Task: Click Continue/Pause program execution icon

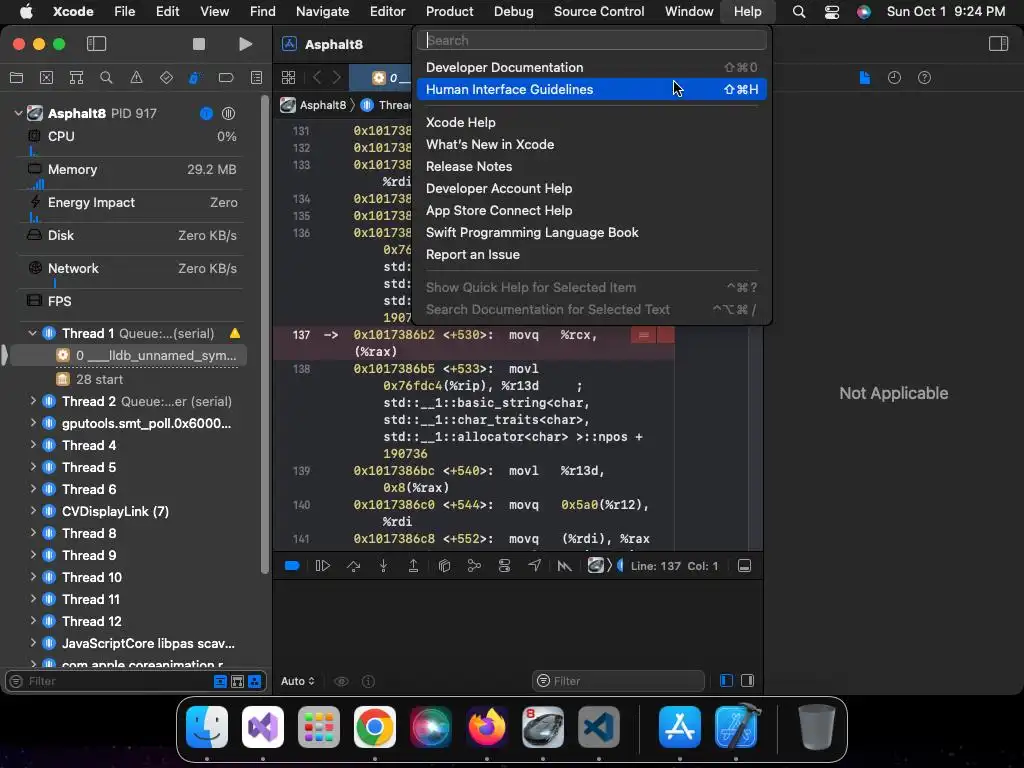Action: click(323, 566)
